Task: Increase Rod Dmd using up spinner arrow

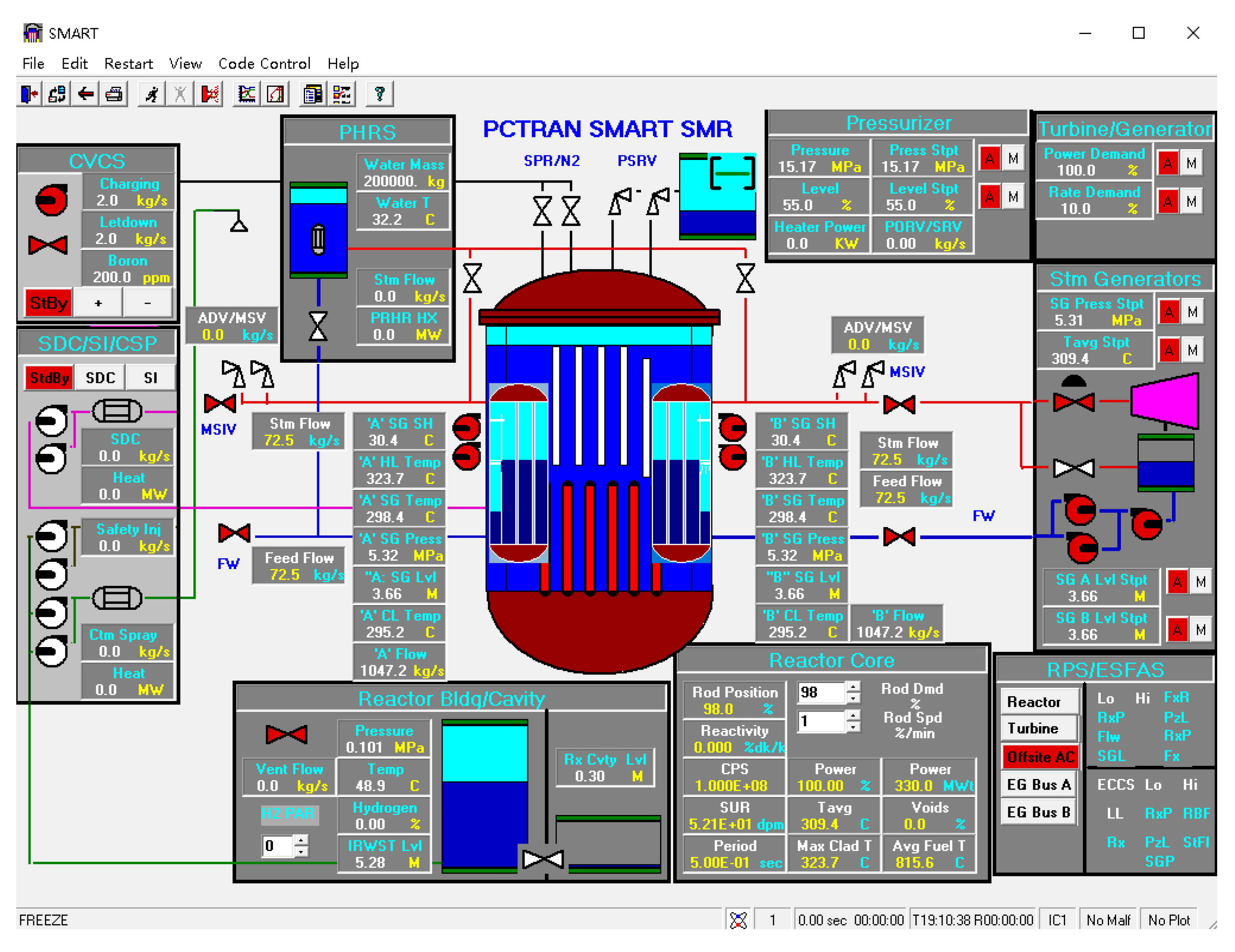Action: (853, 686)
